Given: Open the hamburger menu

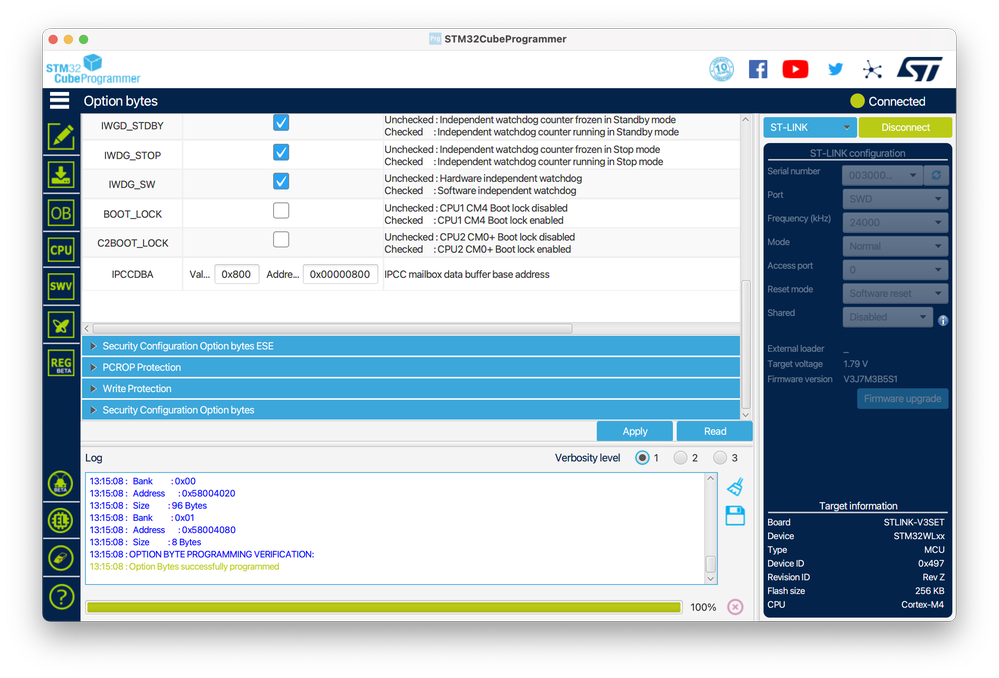Looking at the screenshot, I should click(59, 101).
